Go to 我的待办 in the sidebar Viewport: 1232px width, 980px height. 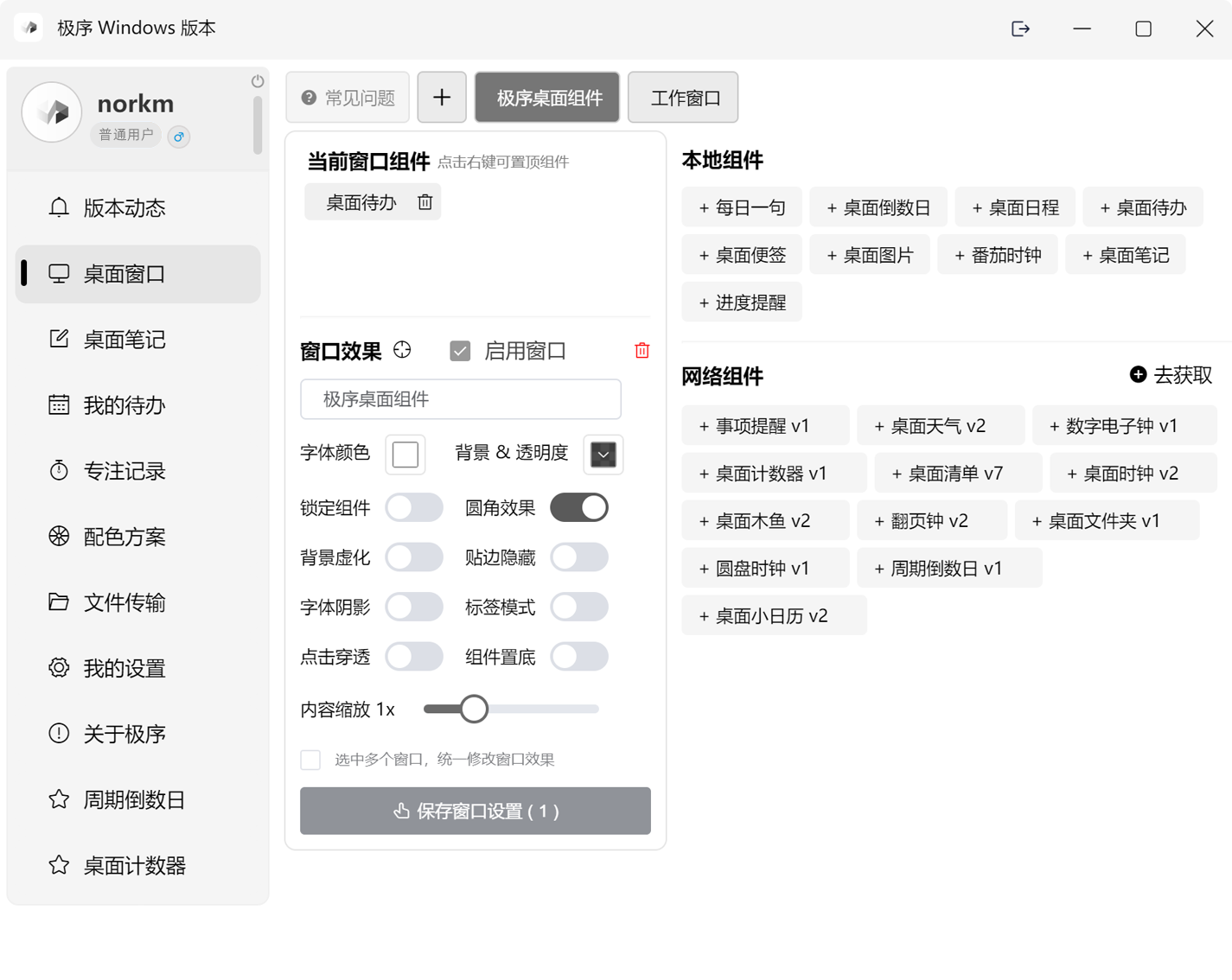[138, 405]
